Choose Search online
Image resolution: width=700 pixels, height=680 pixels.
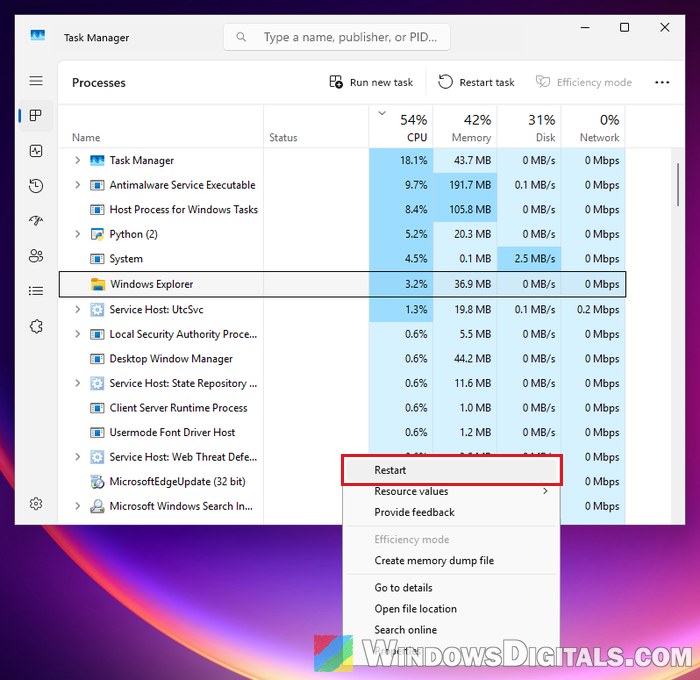click(x=451, y=630)
